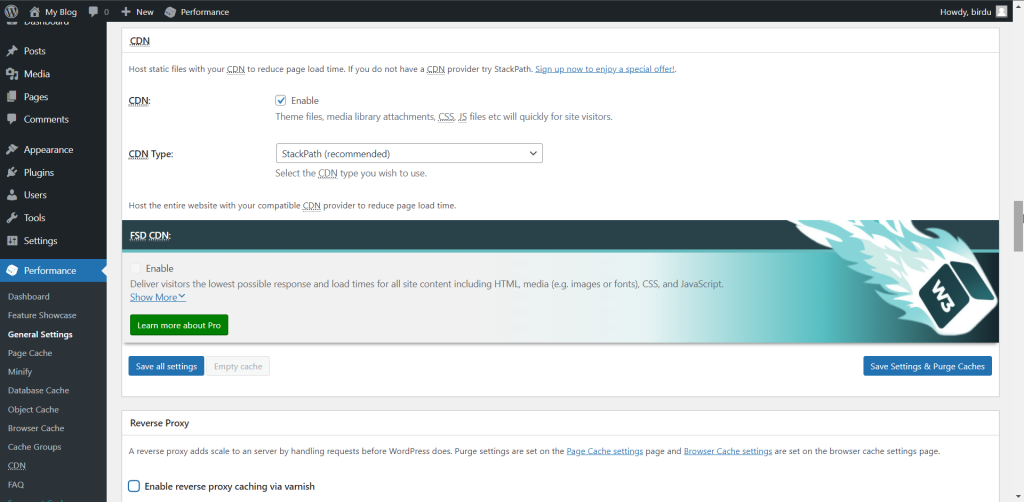The width and height of the screenshot is (1024, 502).
Task: Open Comments icon in sidebar
Action: pos(12,119)
